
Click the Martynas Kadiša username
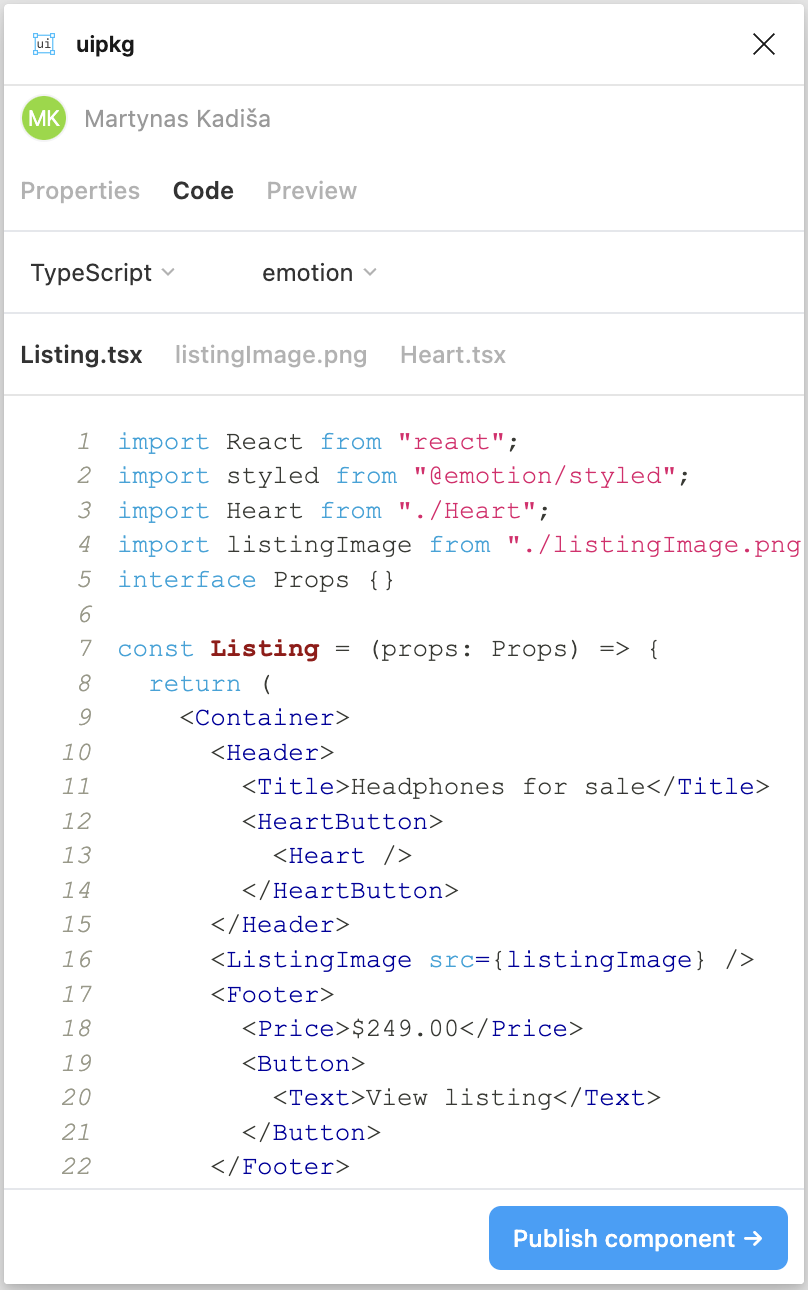pyautogui.click(x=177, y=119)
